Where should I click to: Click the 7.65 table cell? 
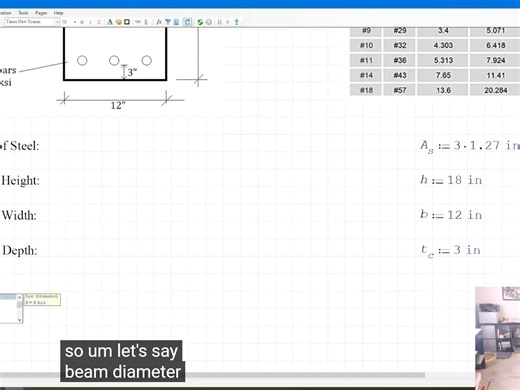(x=443, y=75)
